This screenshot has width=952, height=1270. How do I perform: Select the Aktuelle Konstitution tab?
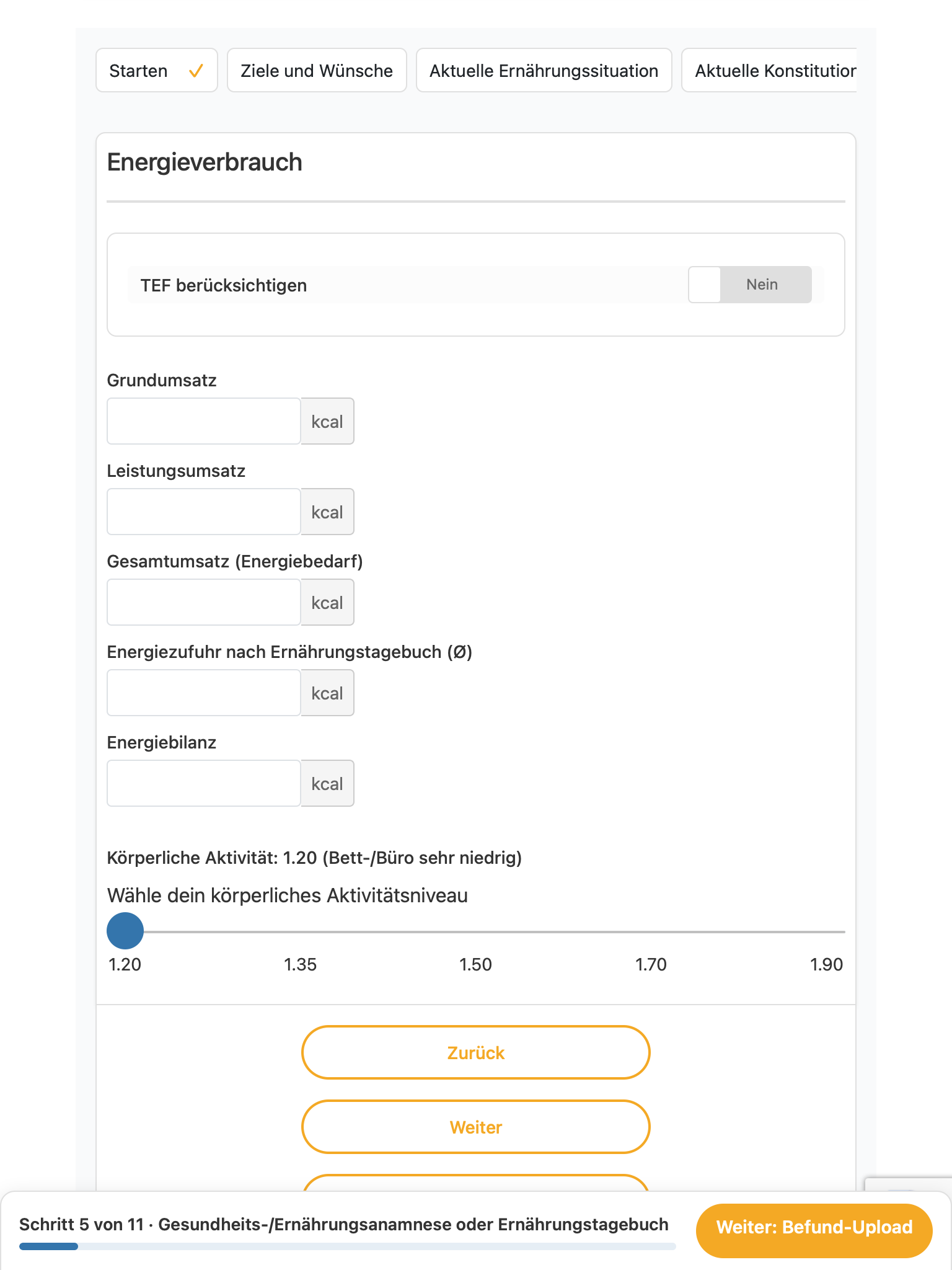[769, 71]
